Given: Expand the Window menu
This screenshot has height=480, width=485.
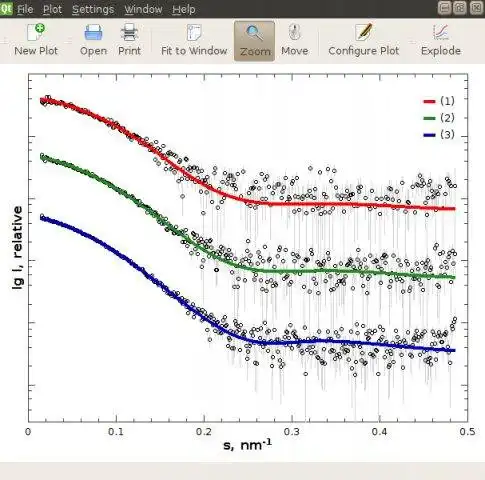Looking at the screenshot, I should 143,9.
